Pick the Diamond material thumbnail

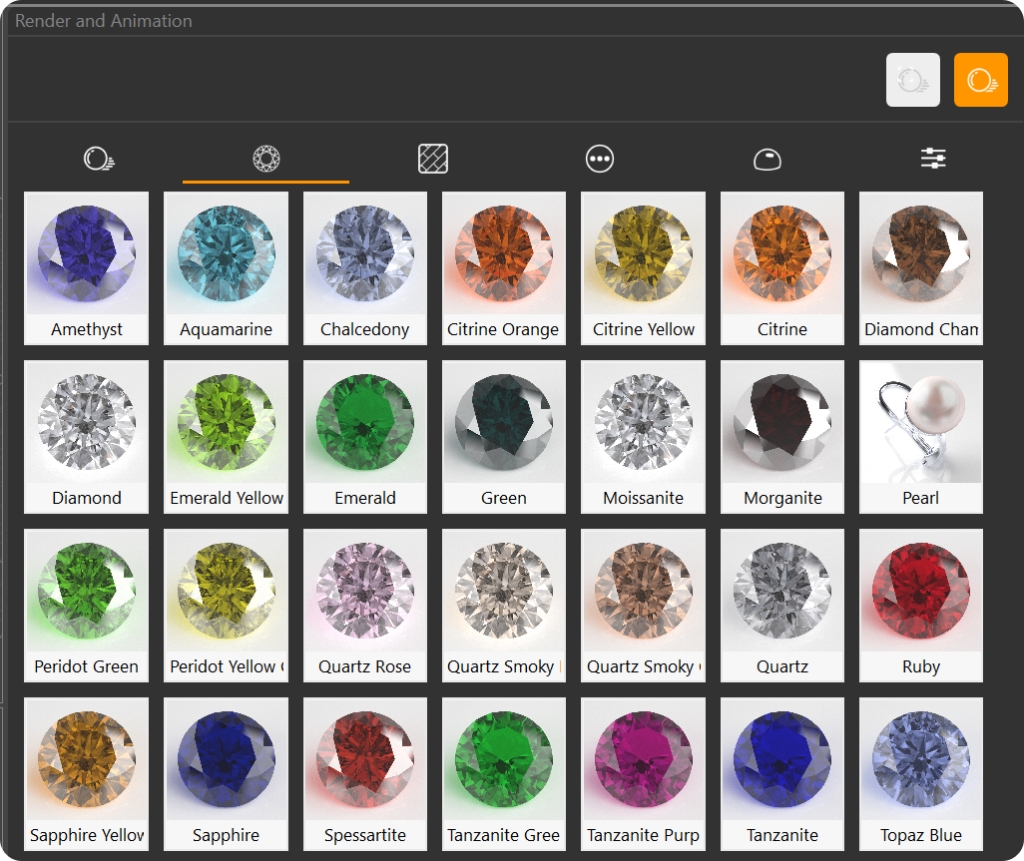click(86, 436)
